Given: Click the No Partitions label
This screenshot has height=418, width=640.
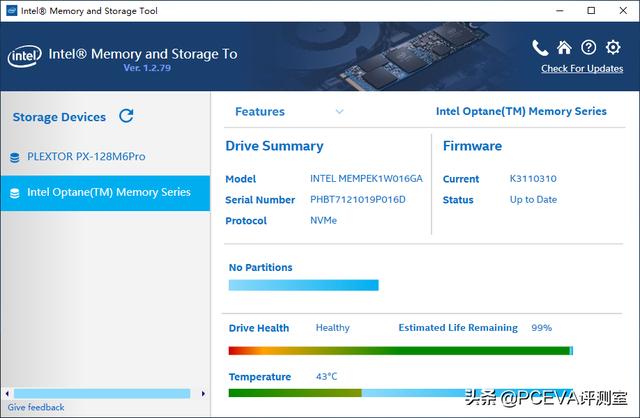Looking at the screenshot, I should pyautogui.click(x=260, y=268).
